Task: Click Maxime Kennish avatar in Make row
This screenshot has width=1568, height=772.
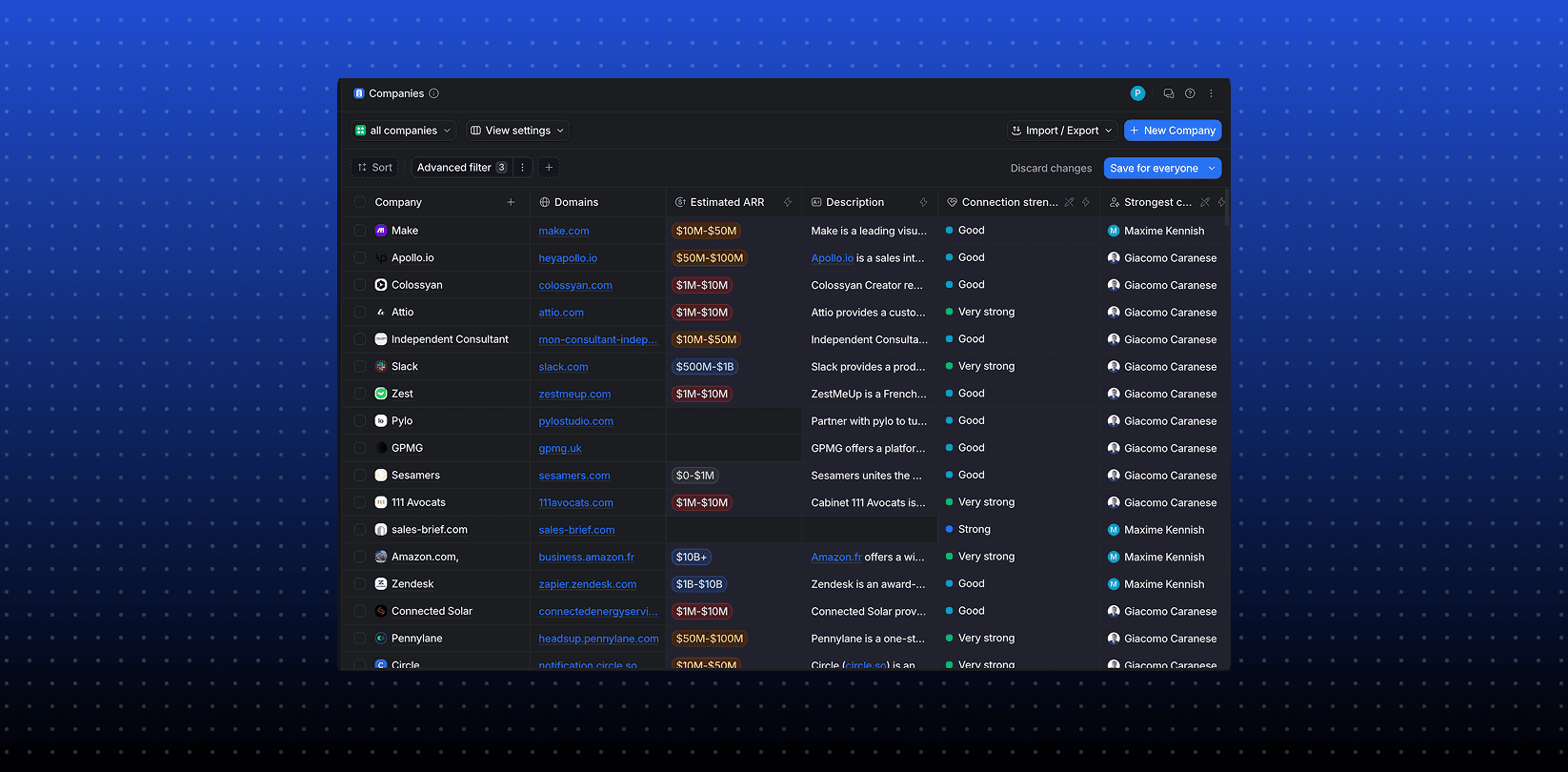Action: [x=1114, y=231]
